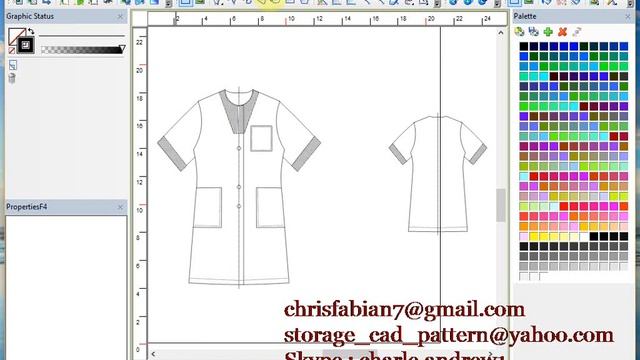The image size is (640, 360).
Task: Click the PropertiesF4 panel title
Action: click(x=27, y=207)
